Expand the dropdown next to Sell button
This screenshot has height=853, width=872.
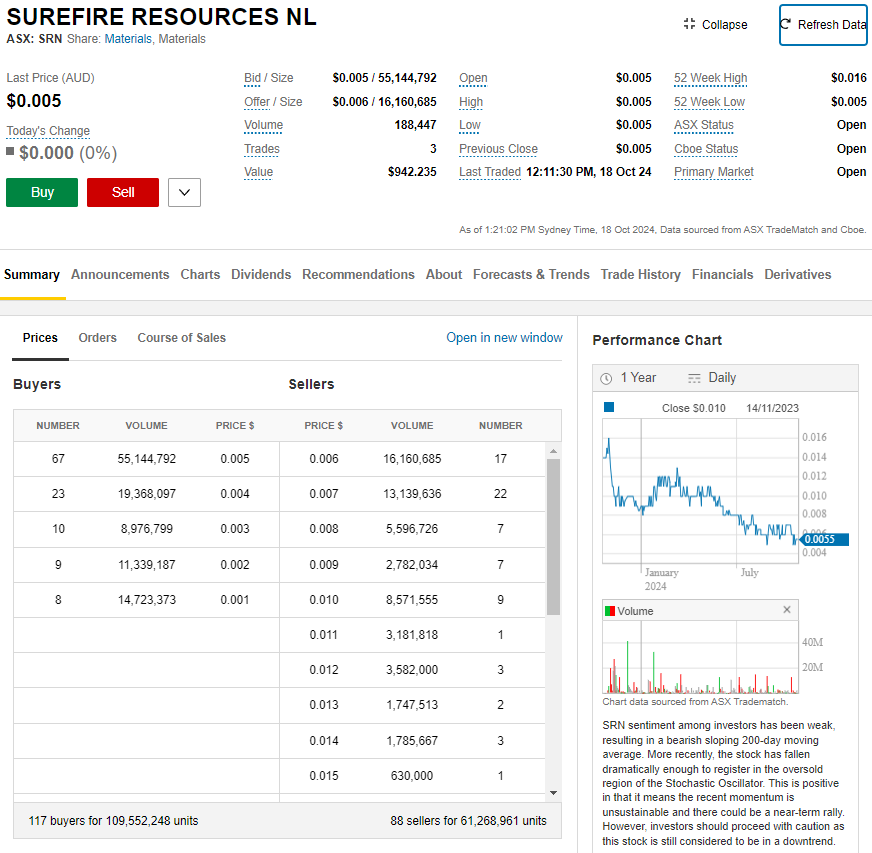point(185,192)
